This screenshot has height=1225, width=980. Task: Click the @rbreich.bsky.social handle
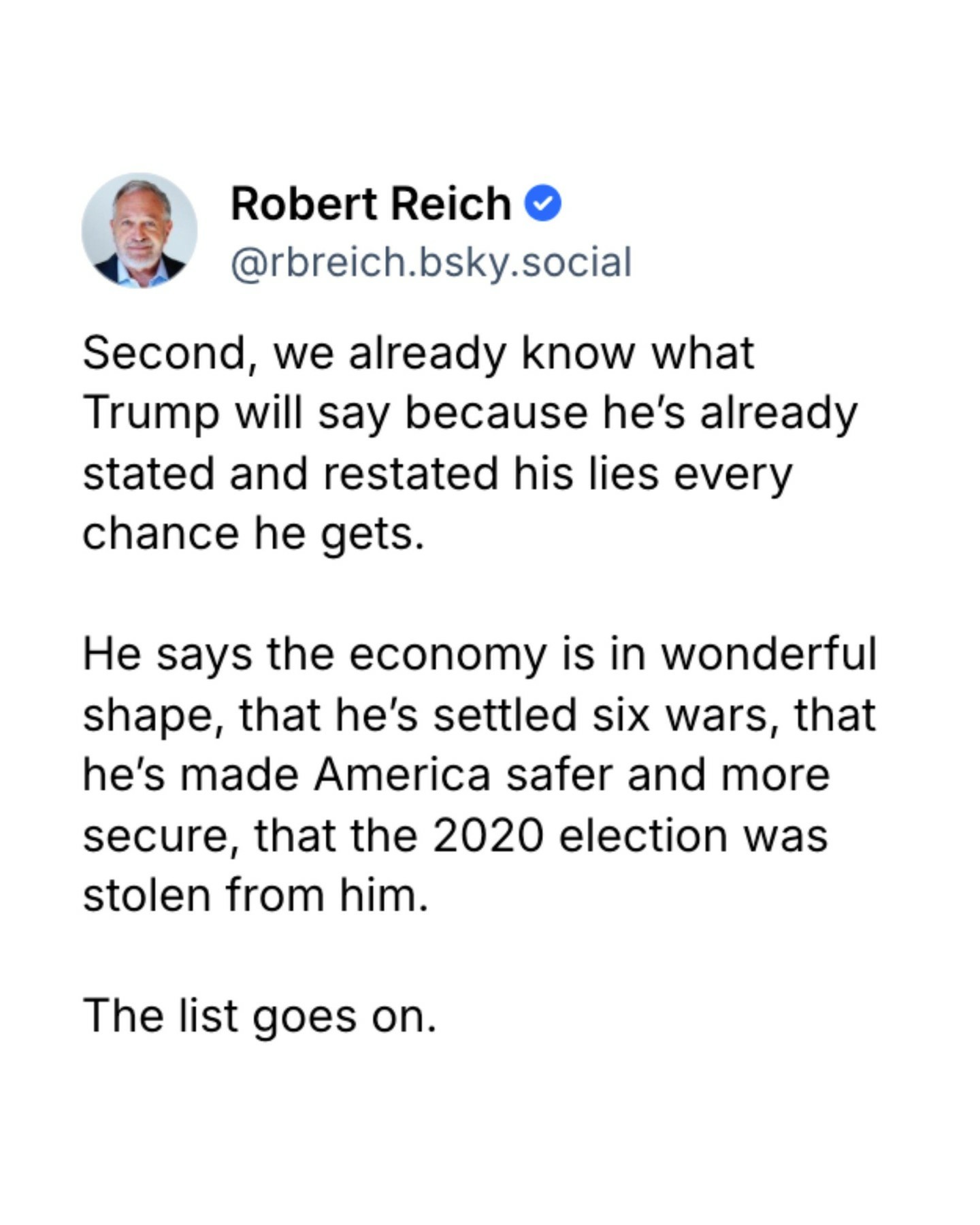431,262
